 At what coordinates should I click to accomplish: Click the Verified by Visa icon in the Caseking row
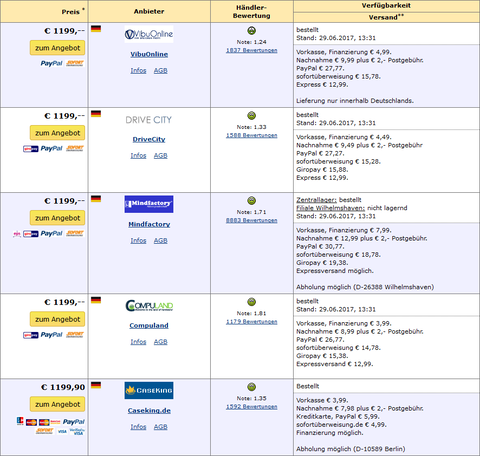point(77,431)
